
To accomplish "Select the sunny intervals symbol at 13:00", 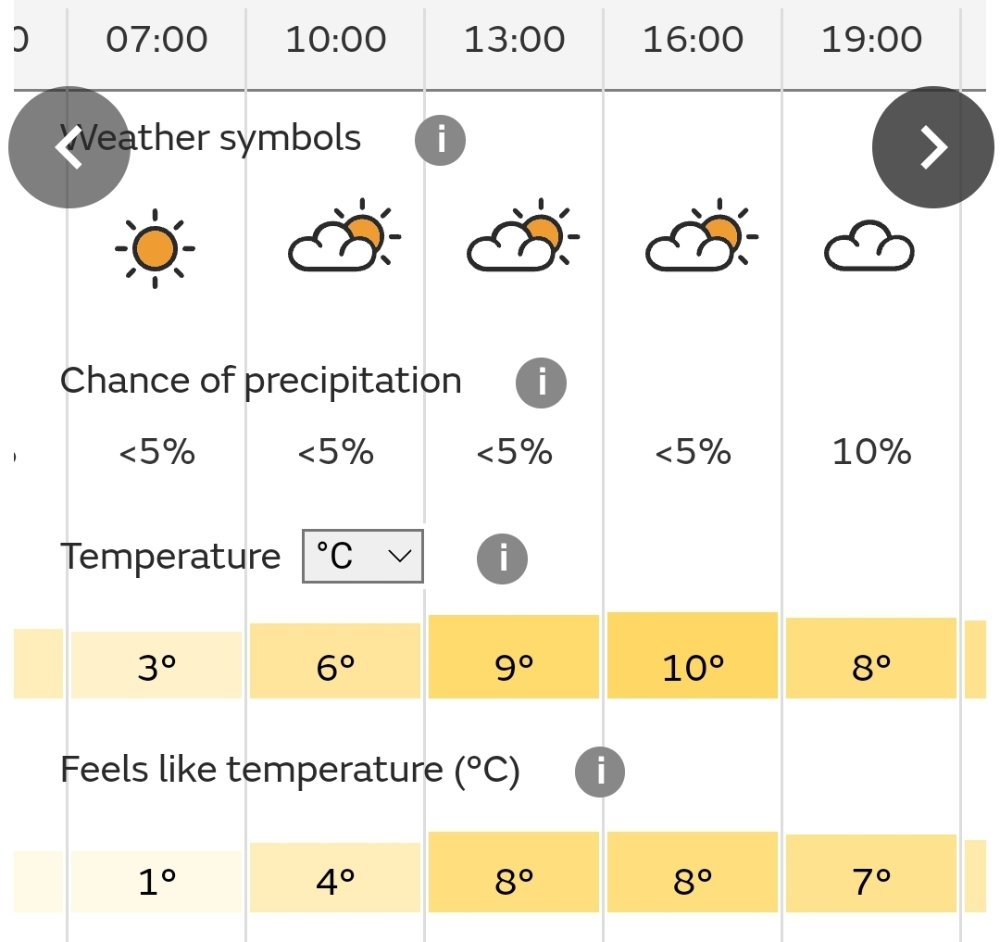I will point(524,235).
